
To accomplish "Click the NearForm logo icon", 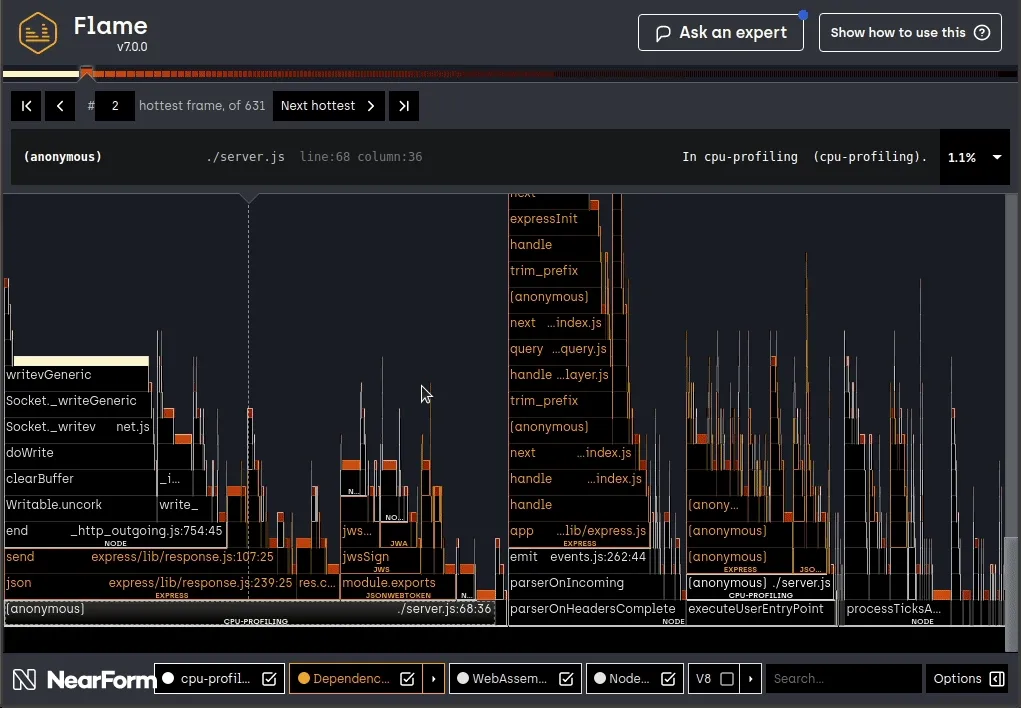I will click(24, 678).
